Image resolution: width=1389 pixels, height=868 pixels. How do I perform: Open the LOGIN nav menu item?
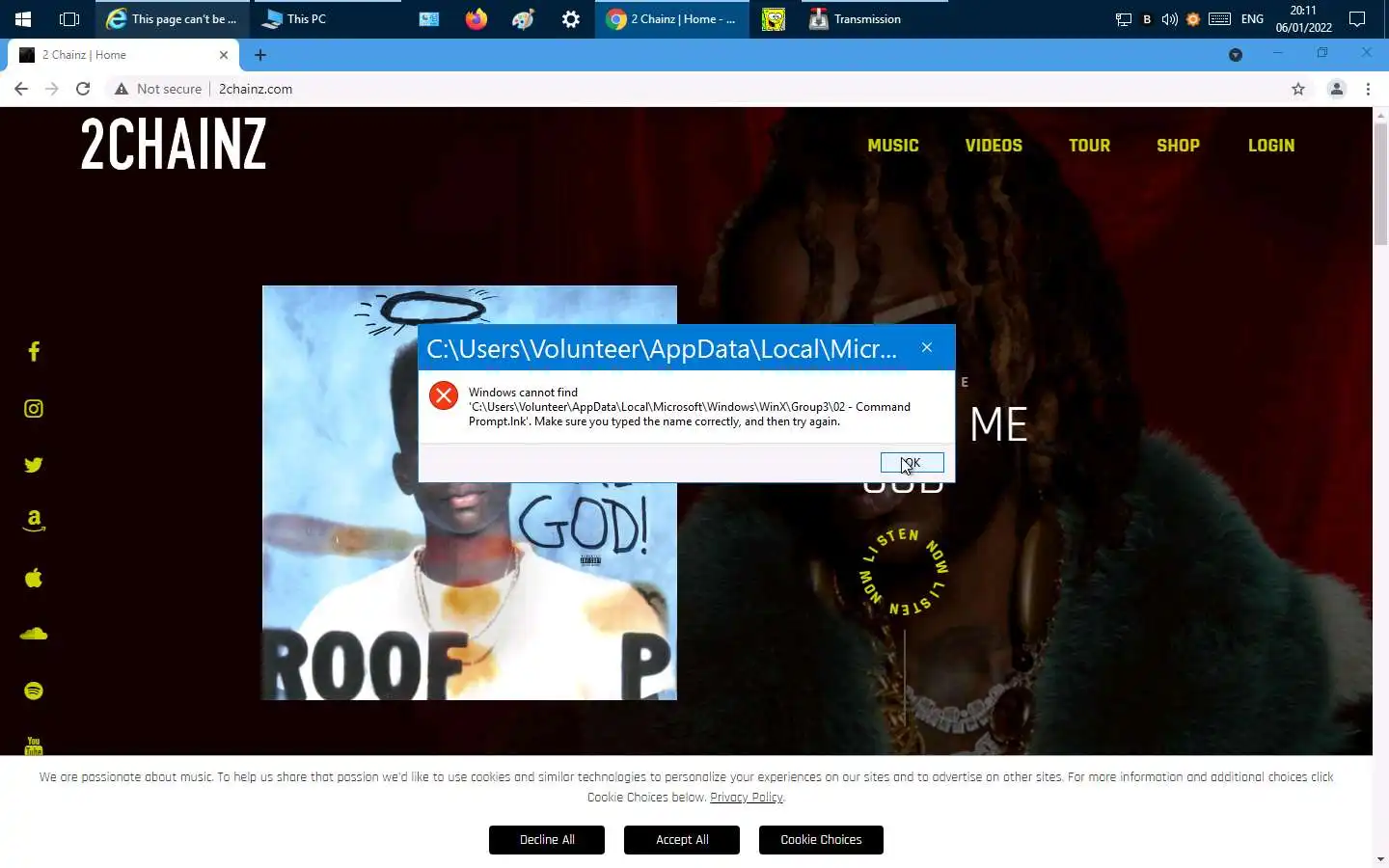coord(1271,146)
